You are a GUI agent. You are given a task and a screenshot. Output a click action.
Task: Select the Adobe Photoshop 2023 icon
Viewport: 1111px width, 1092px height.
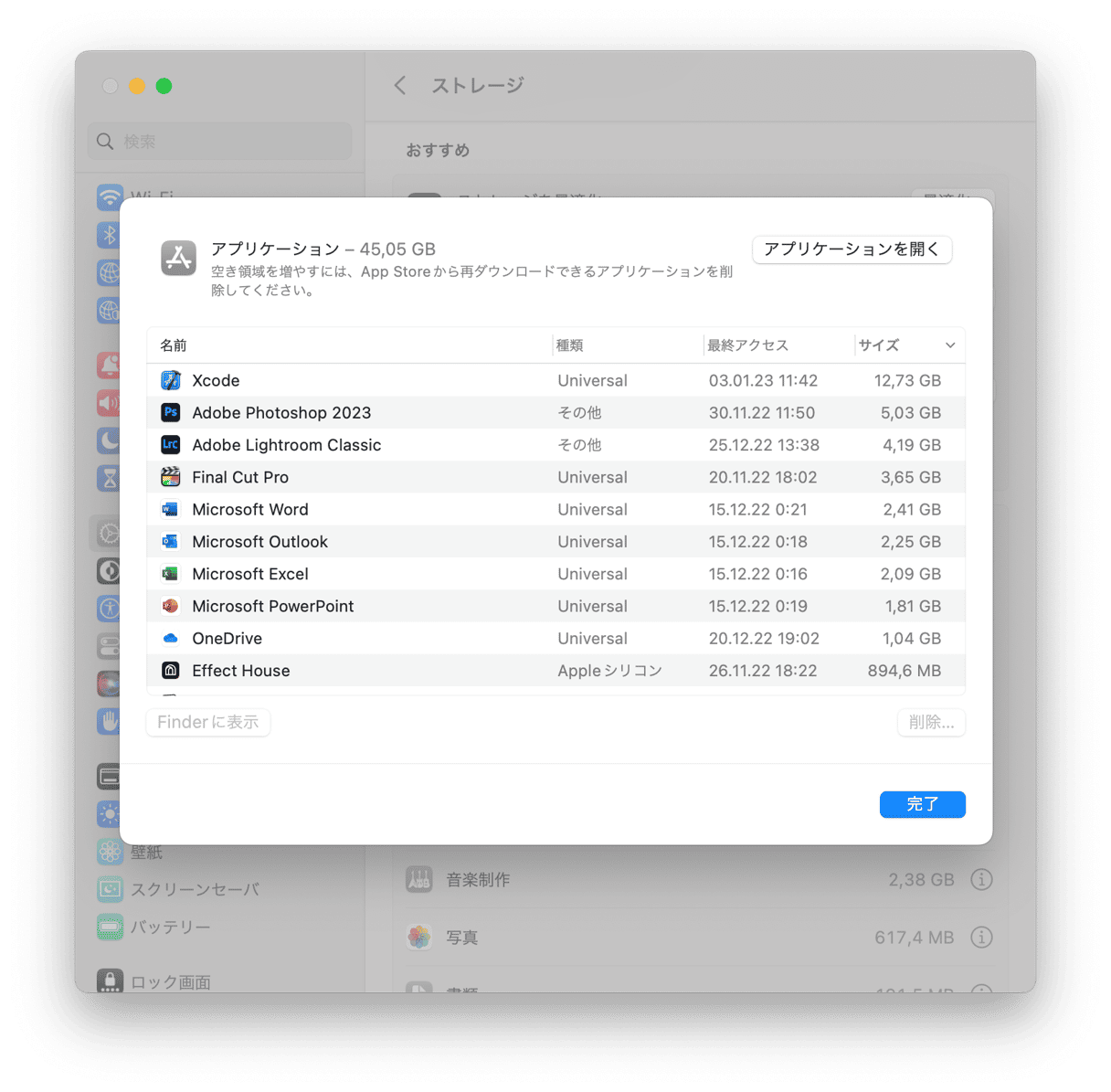click(171, 412)
